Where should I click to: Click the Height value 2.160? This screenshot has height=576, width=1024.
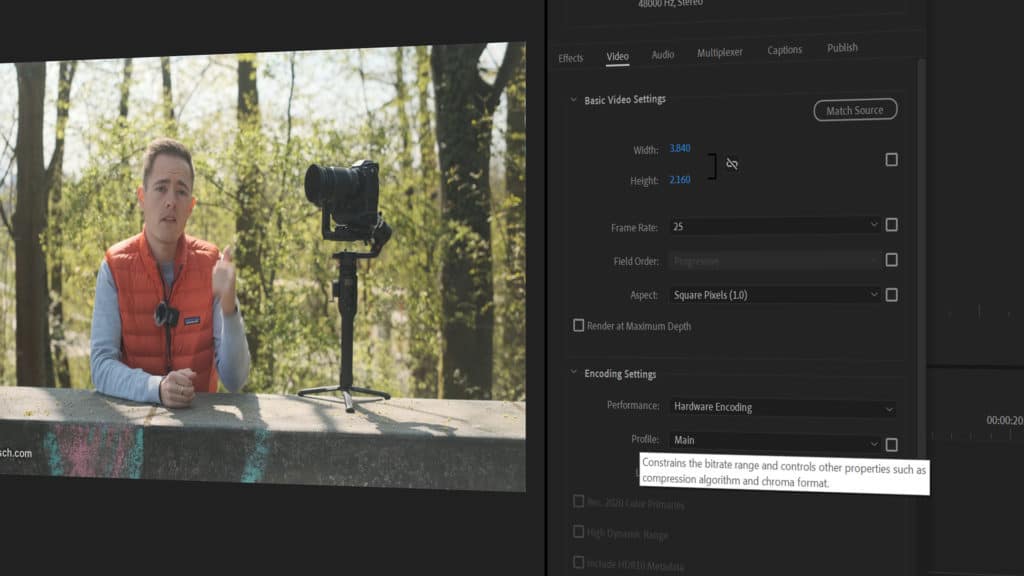(679, 181)
